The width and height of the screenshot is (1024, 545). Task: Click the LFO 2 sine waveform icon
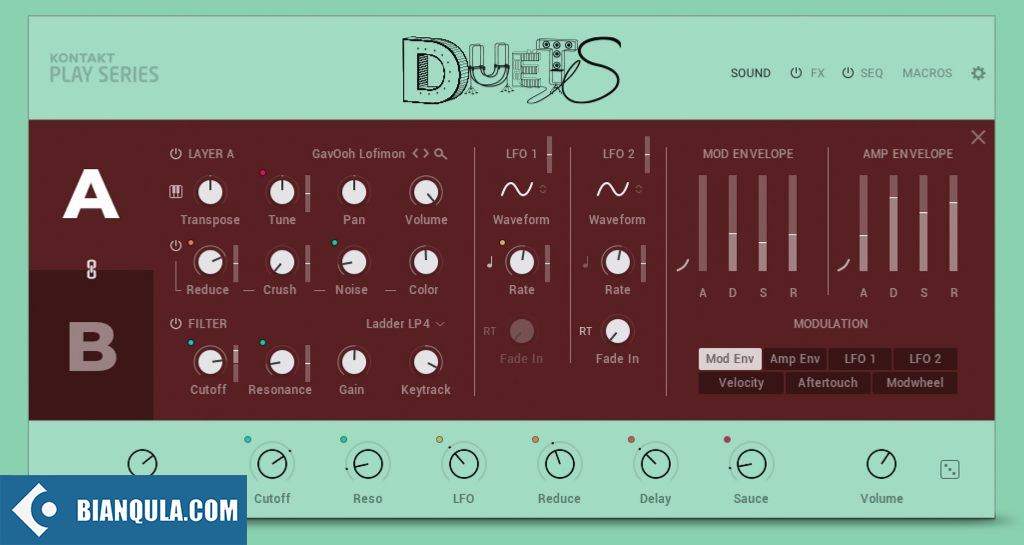pos(613,189)
